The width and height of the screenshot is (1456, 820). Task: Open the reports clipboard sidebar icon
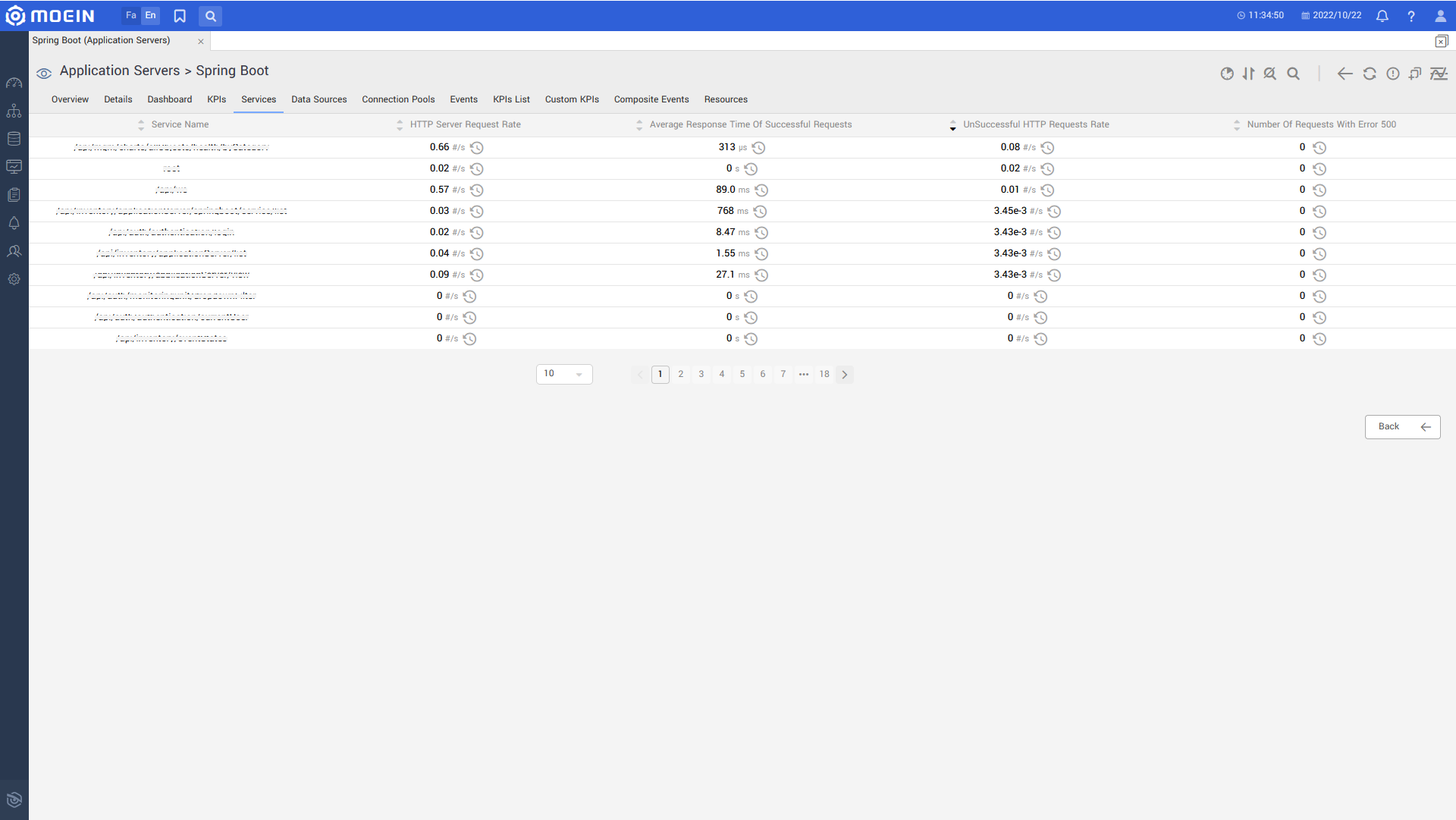point(14,195)
